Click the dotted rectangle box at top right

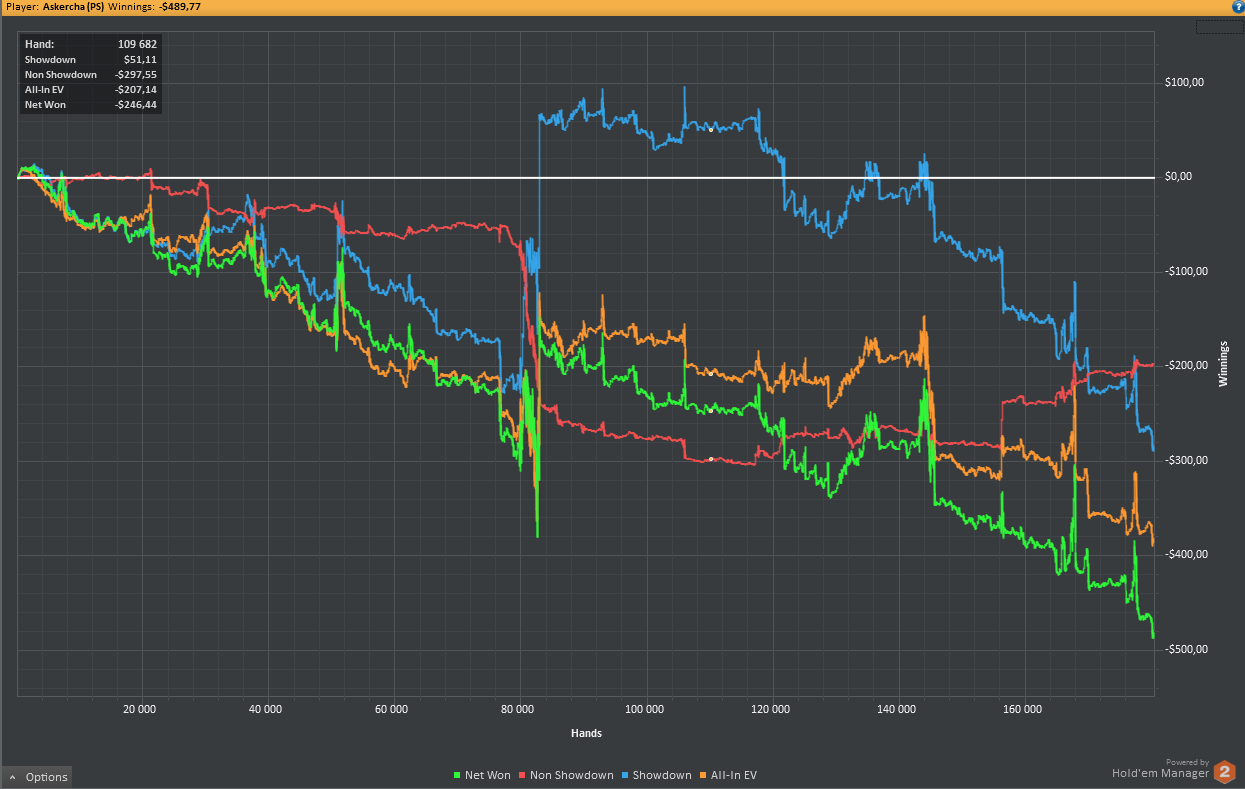(x=1220, y=27)
